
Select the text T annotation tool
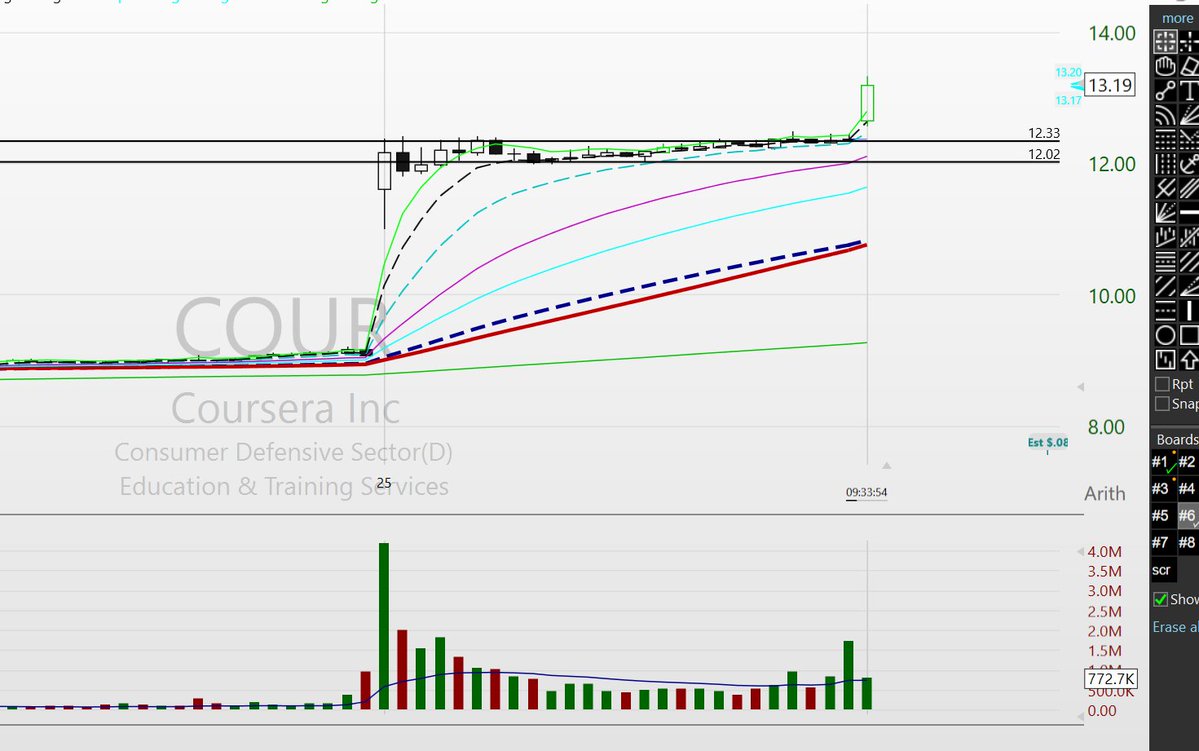1189,90
